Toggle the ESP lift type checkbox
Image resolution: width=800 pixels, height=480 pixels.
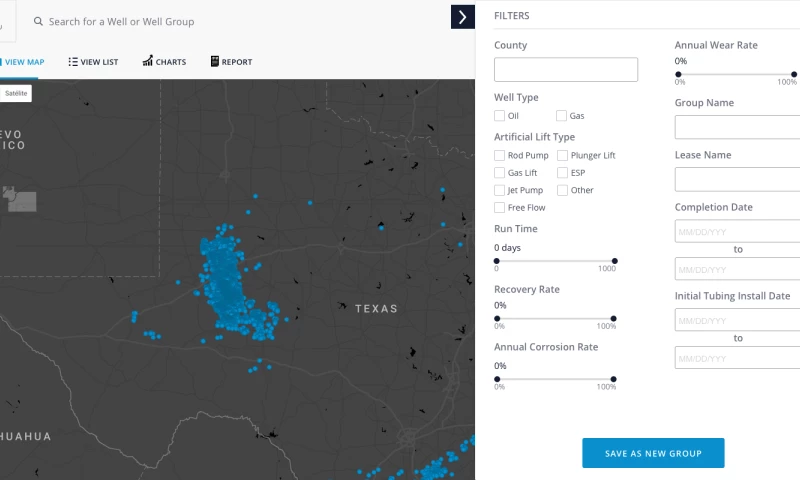[x=562, y=173]
